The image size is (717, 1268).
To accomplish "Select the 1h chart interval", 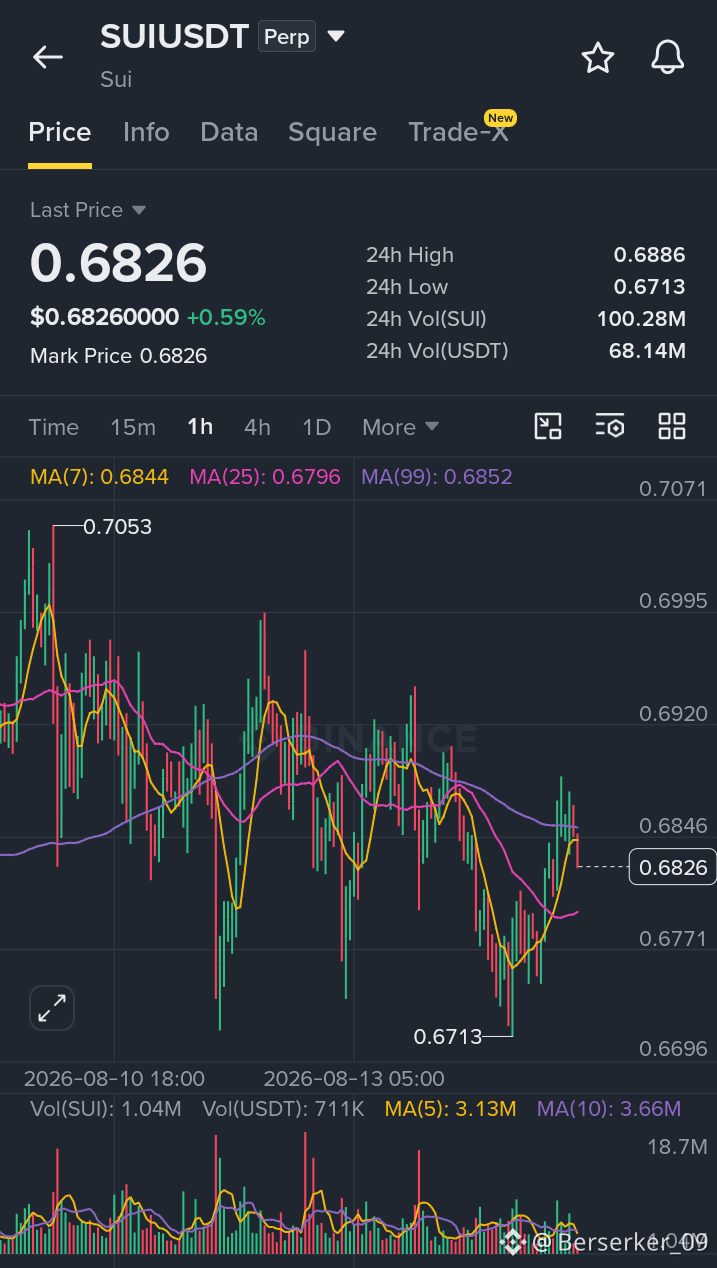I will tap(200, 427).
